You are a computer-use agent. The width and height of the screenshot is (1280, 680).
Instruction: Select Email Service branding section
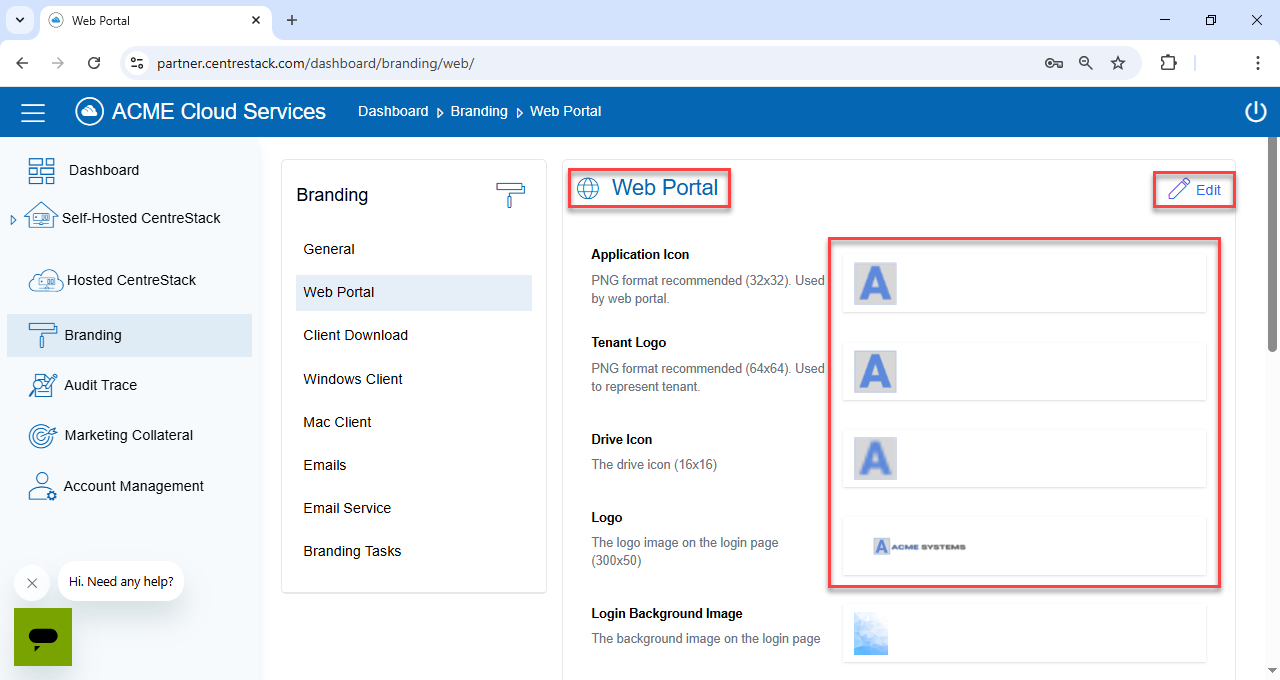tap(347, 508)
